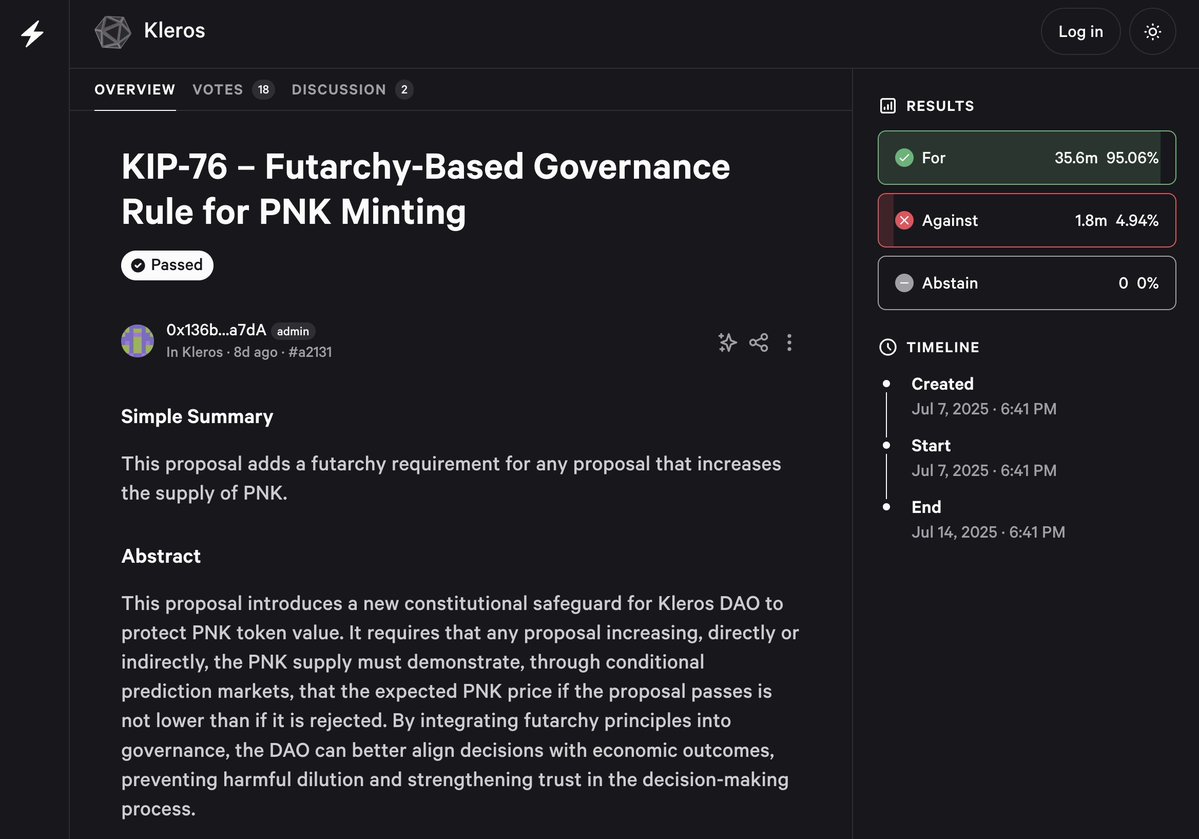Click the Abstract heading
This screenshot has height=839, width=1199.
pyautogui.click(x=161, y=556)
